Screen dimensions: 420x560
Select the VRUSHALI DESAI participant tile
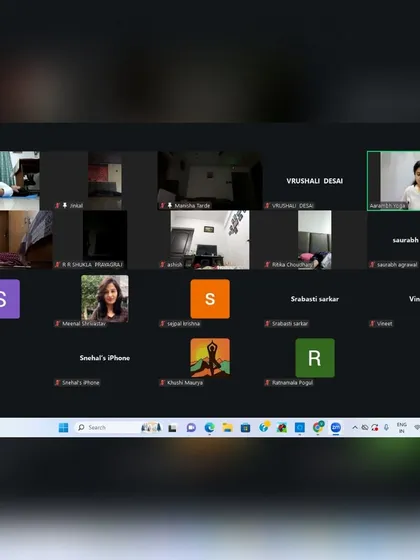315,180
